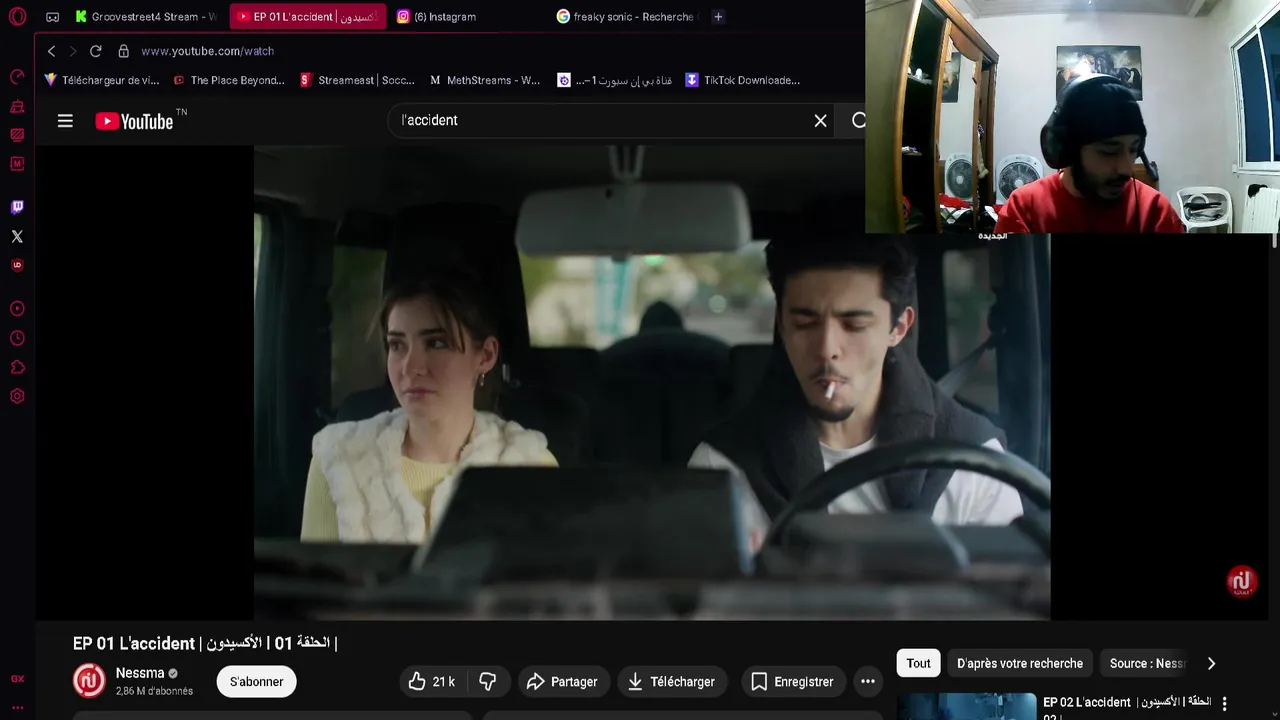This screenshot has height=720, width=1280.
Task: Select the Tout filter chip
Action: point(918,663)
